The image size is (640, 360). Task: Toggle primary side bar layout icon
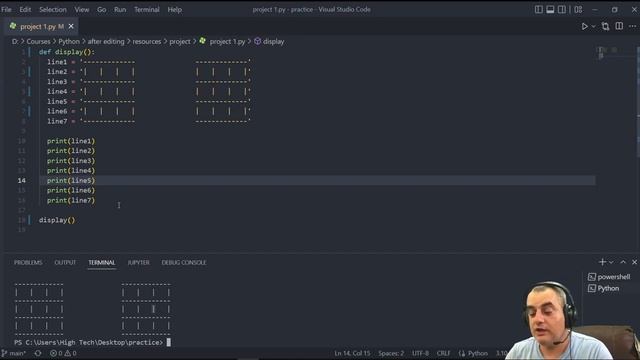coord(539,9)
